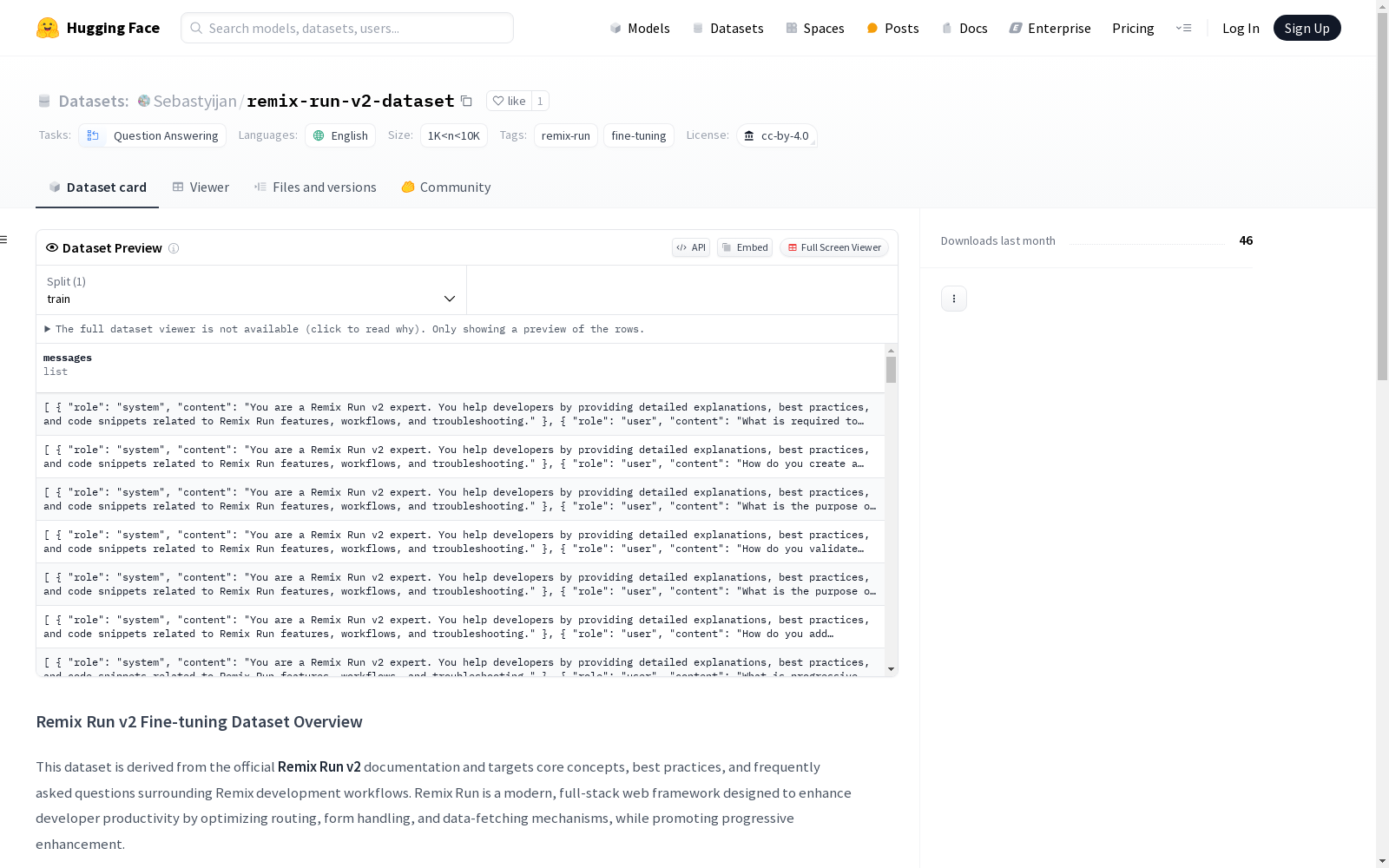Open the API button in Dataset Preview
Viewport: 1389px width, 868px height.
[x=691, y=247]
